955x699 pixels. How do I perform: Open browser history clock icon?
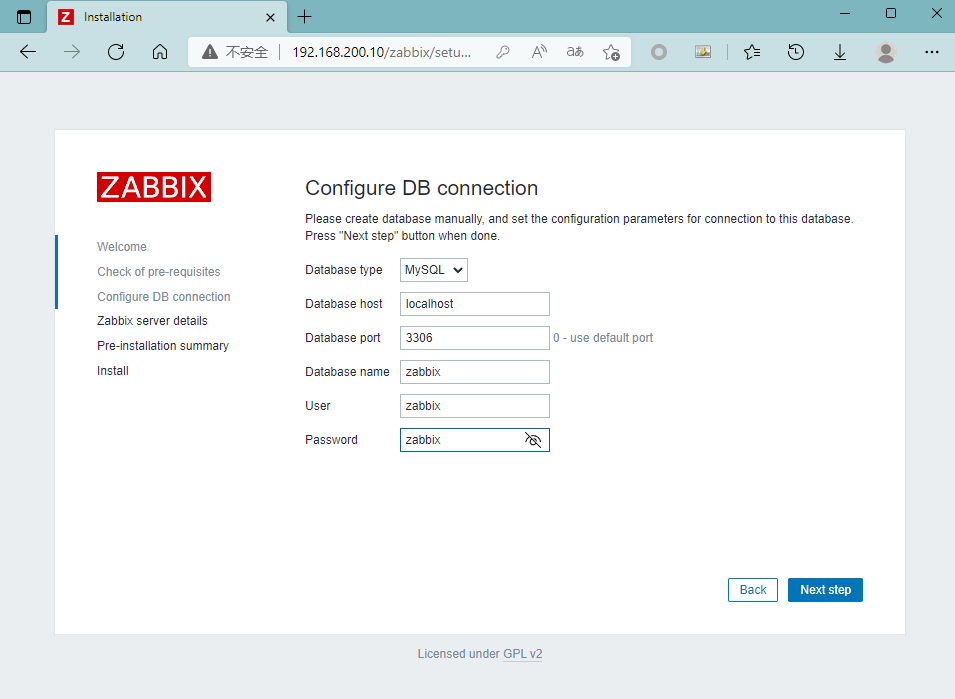[796, 52]
